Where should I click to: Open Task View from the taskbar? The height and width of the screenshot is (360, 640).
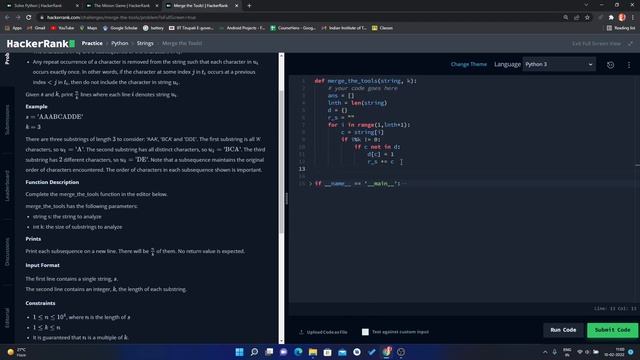(x=269, y=352)
